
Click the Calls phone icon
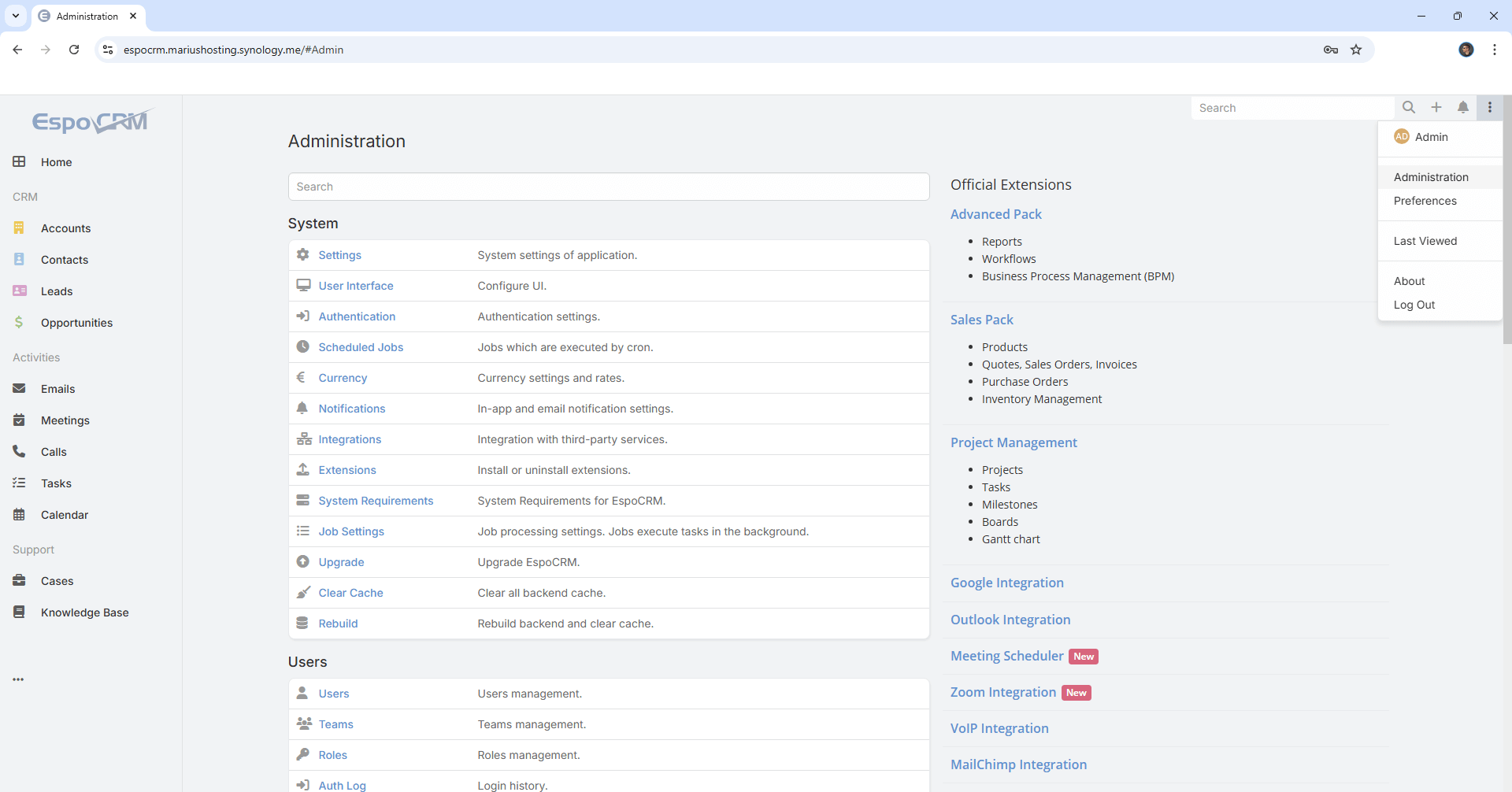point(19,451)
